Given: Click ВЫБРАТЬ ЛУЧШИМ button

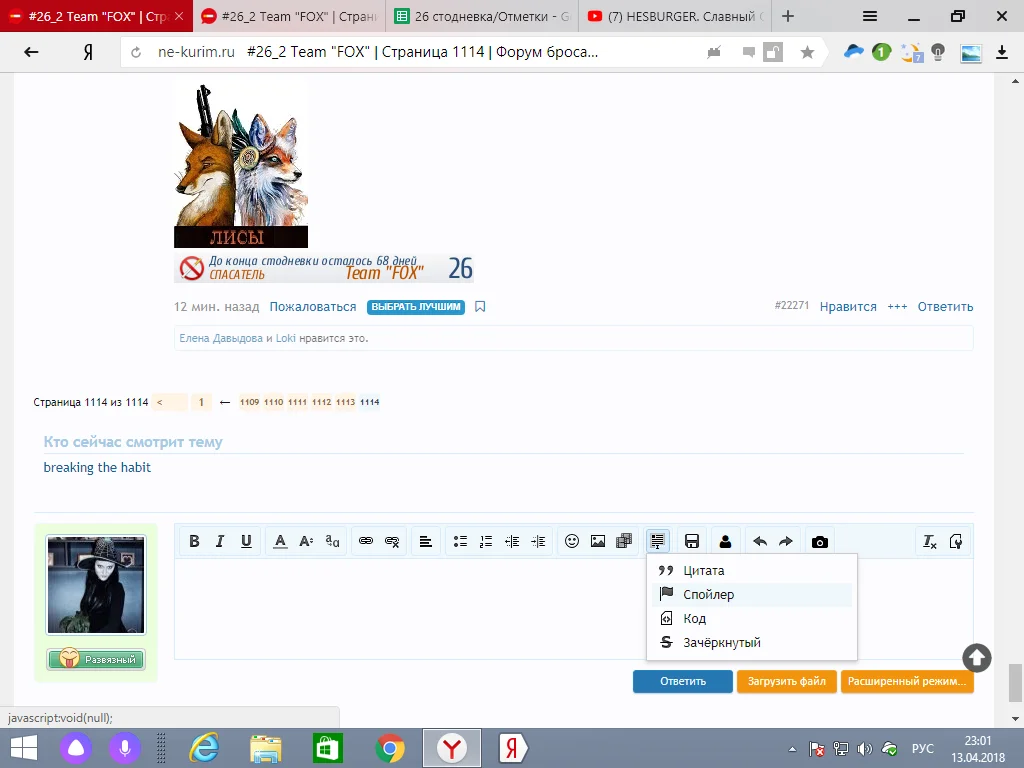Looking at the screenshot, I should (416, 307).
